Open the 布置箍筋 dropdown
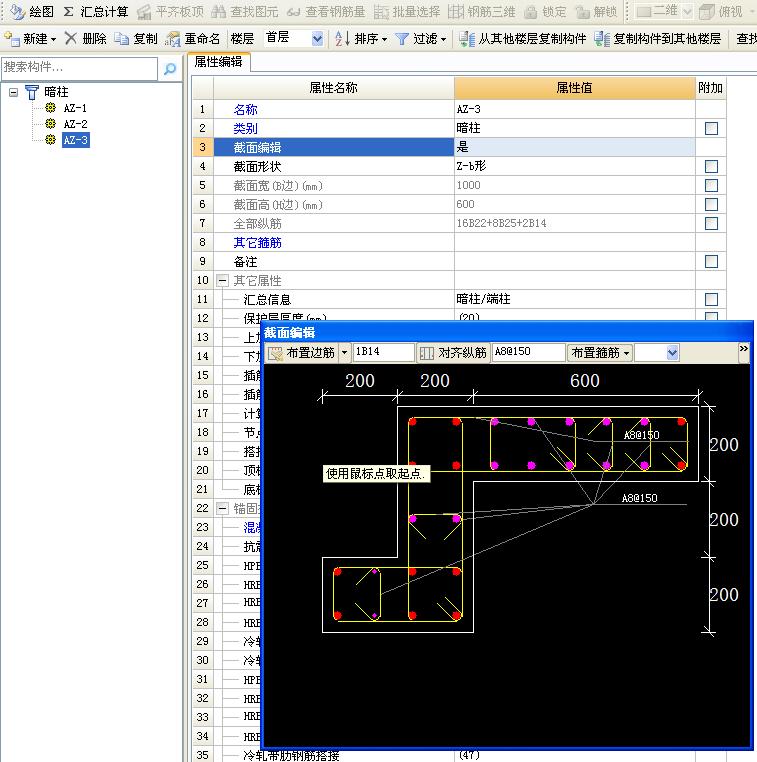The width and height of the screenshot is (757, 762). point(601,353)
